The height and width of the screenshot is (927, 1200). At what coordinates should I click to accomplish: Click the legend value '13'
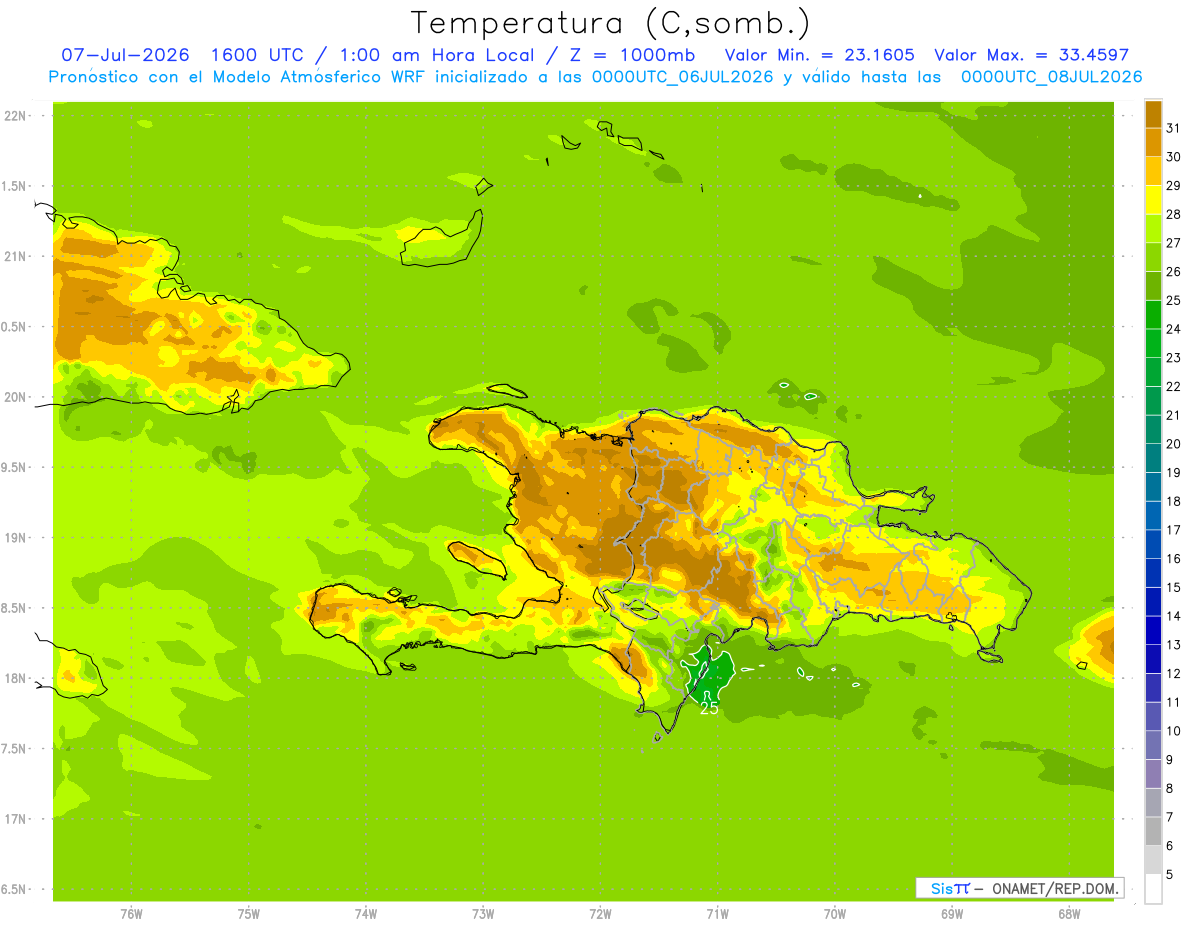coord(1173,645)
